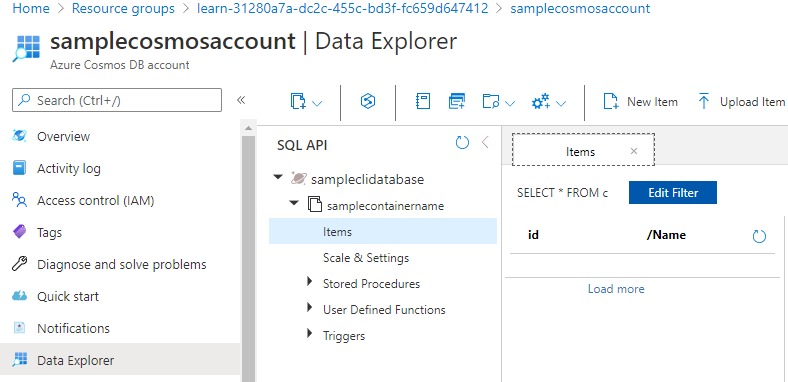
Task: Click the Notifications page icon
Action: [19, 328]
